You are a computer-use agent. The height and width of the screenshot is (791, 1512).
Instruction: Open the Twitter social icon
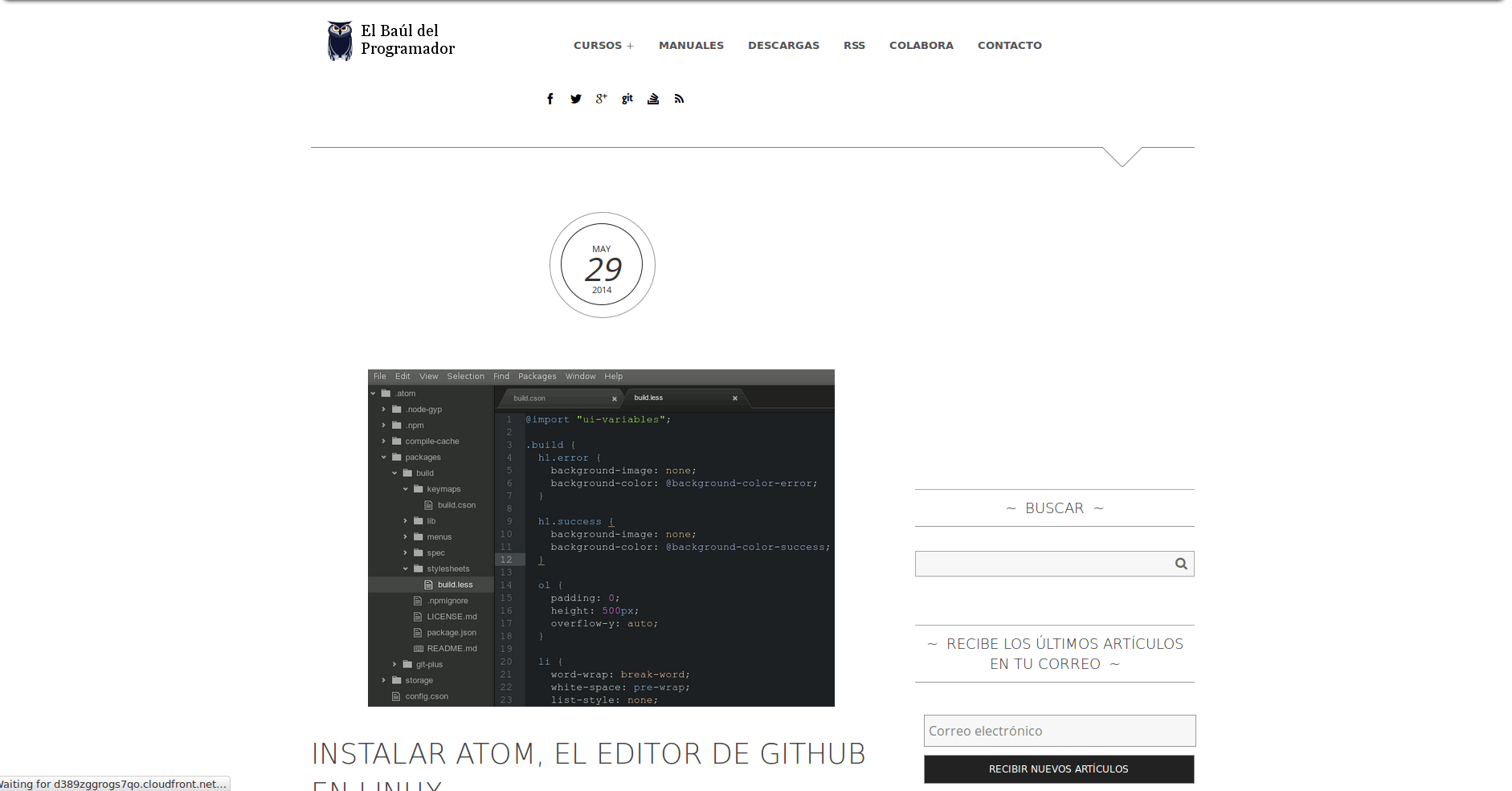576,99
